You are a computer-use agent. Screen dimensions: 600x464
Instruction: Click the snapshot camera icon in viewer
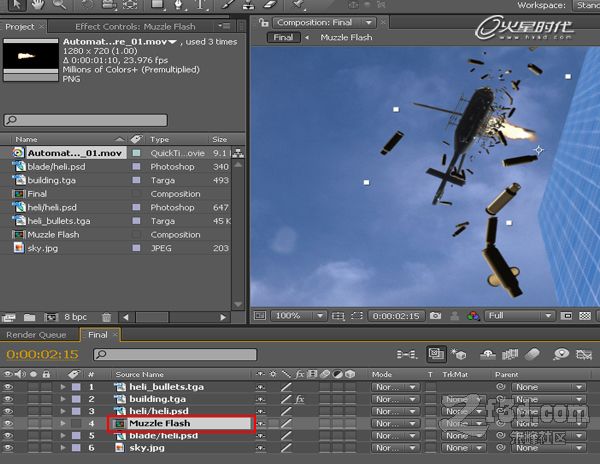435,316
